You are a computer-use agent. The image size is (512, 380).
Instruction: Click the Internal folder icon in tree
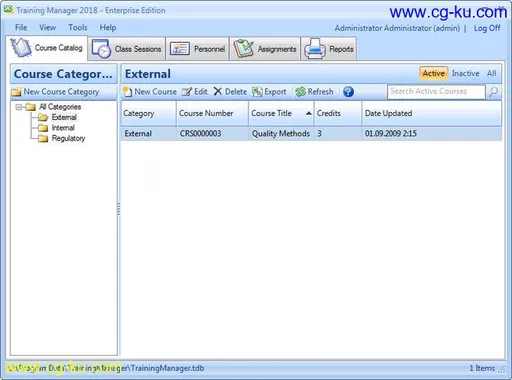click(x=43, y=128)
